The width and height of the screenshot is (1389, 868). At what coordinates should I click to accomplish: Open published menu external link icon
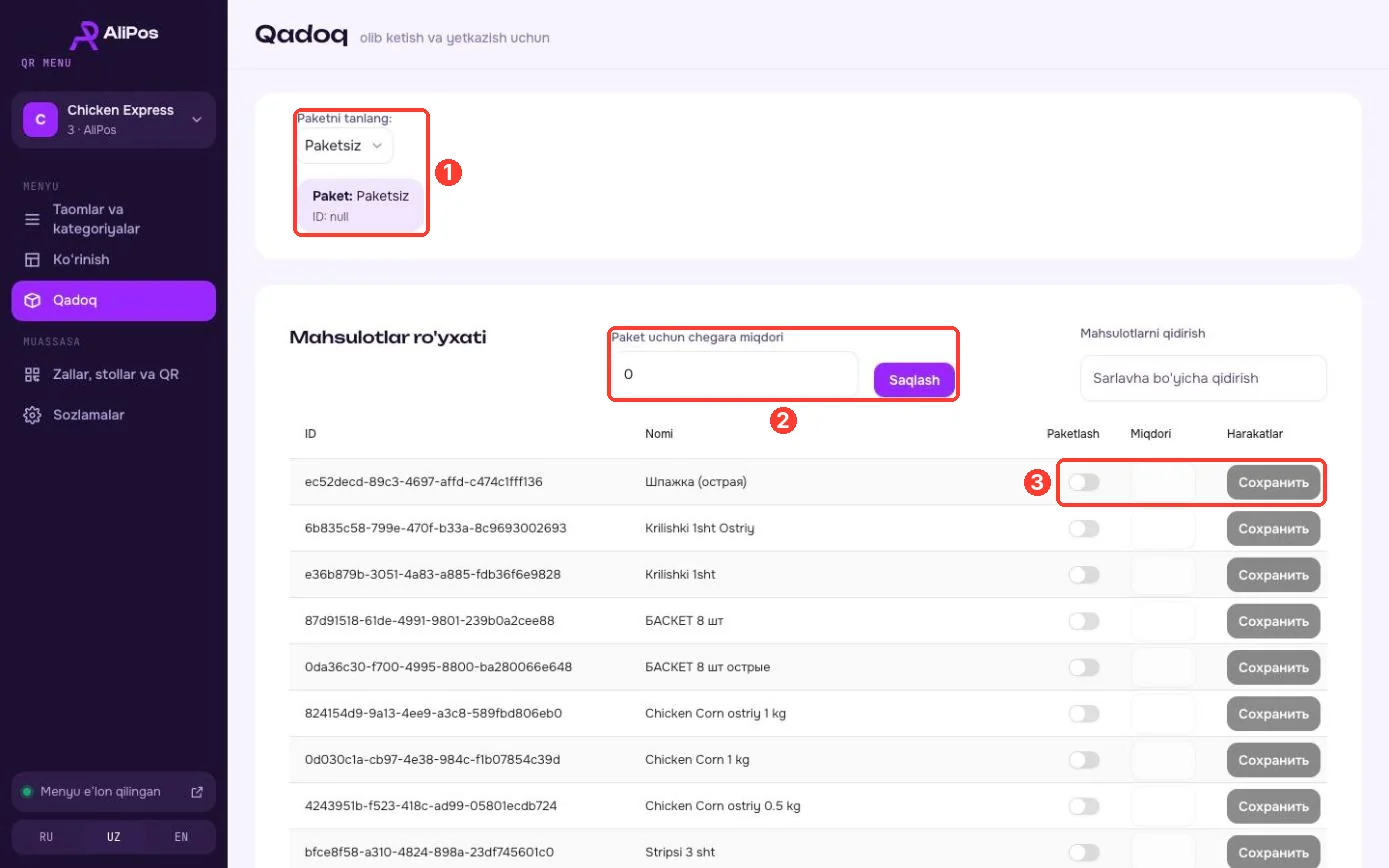pos(197,792)
